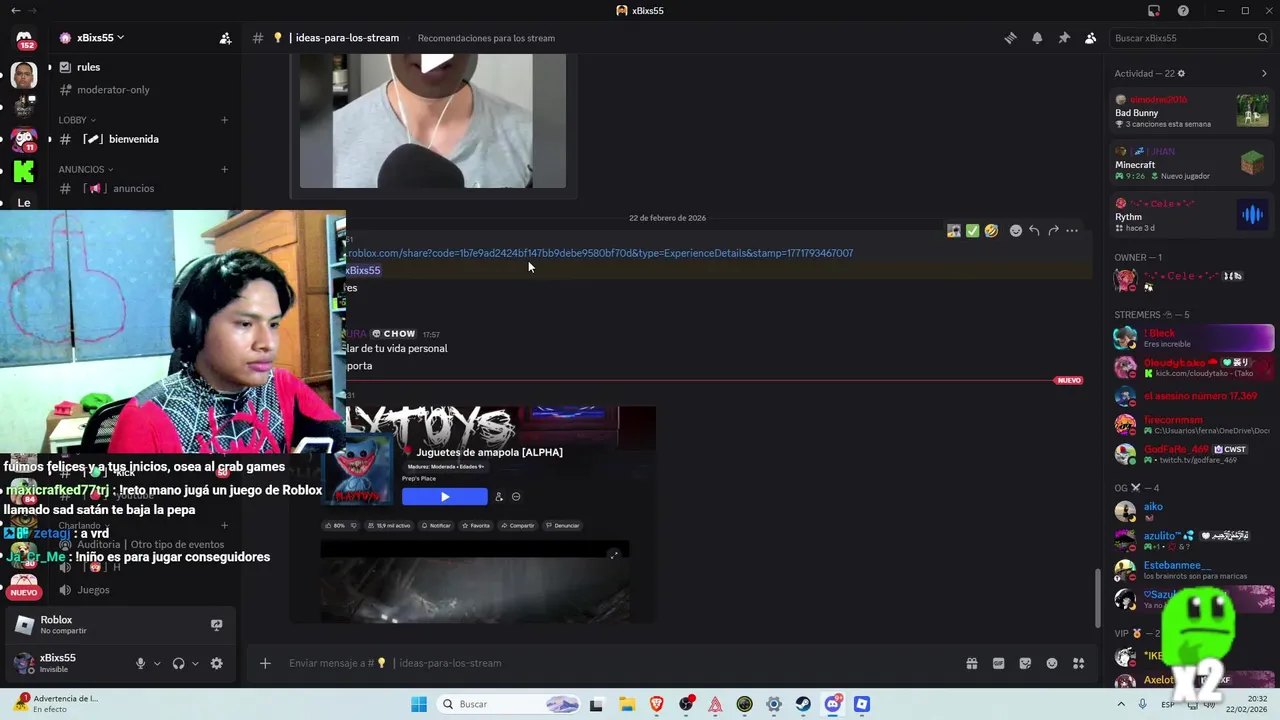Open the Threads icon in channel header

pyautogui.click(x=1010, y=38)
